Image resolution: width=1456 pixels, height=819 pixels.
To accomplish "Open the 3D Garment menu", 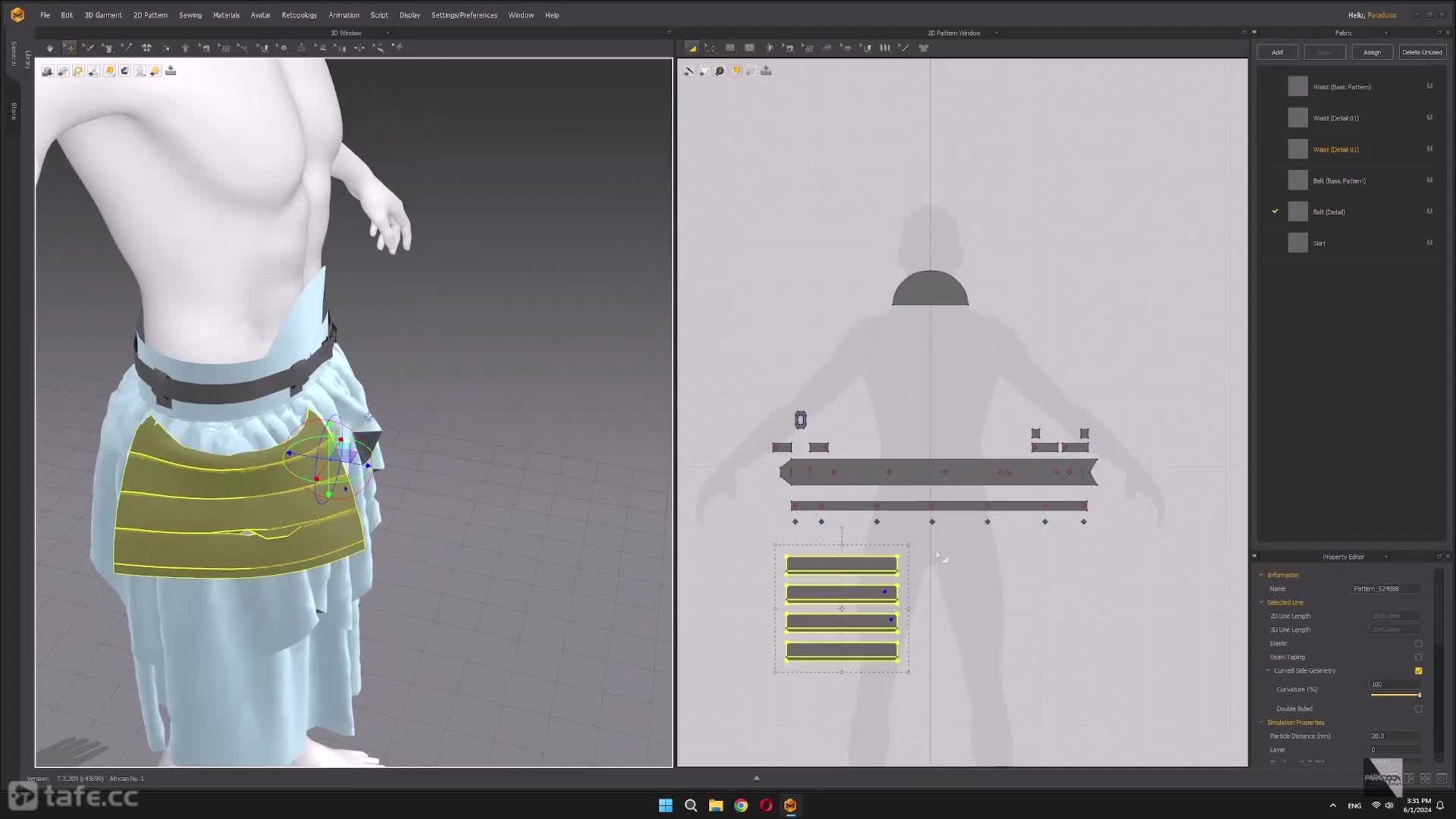I will tap(103, 15).
